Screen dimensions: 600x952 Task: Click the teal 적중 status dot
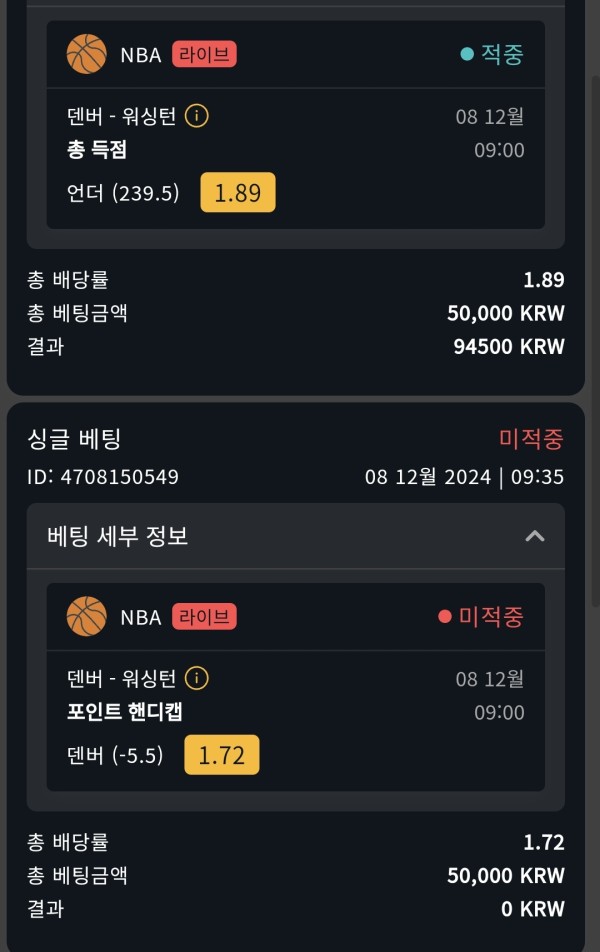click(x=467, y=55)
